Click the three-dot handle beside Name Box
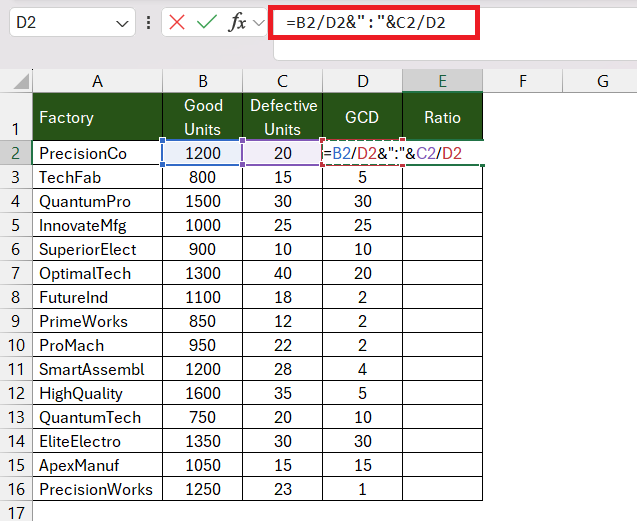Image resolution: width=637 pixels, height=521 pixels. tap(149, 22)
